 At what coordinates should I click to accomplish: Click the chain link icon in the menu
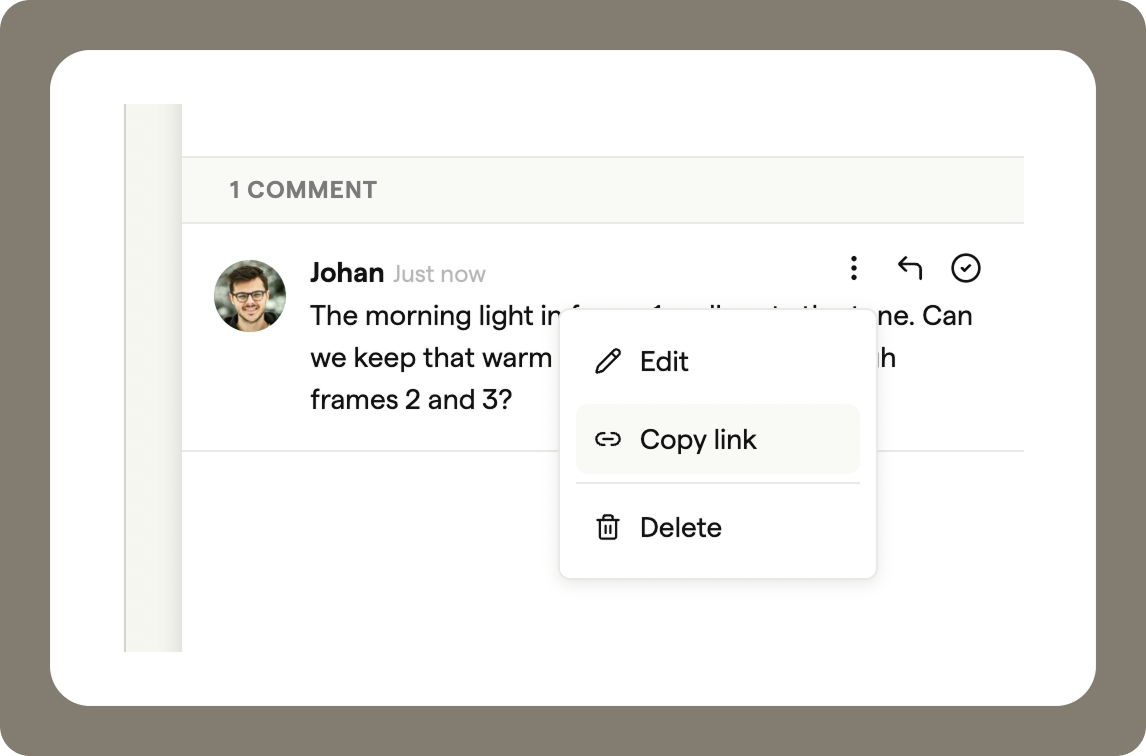click(x=607, y=439)
